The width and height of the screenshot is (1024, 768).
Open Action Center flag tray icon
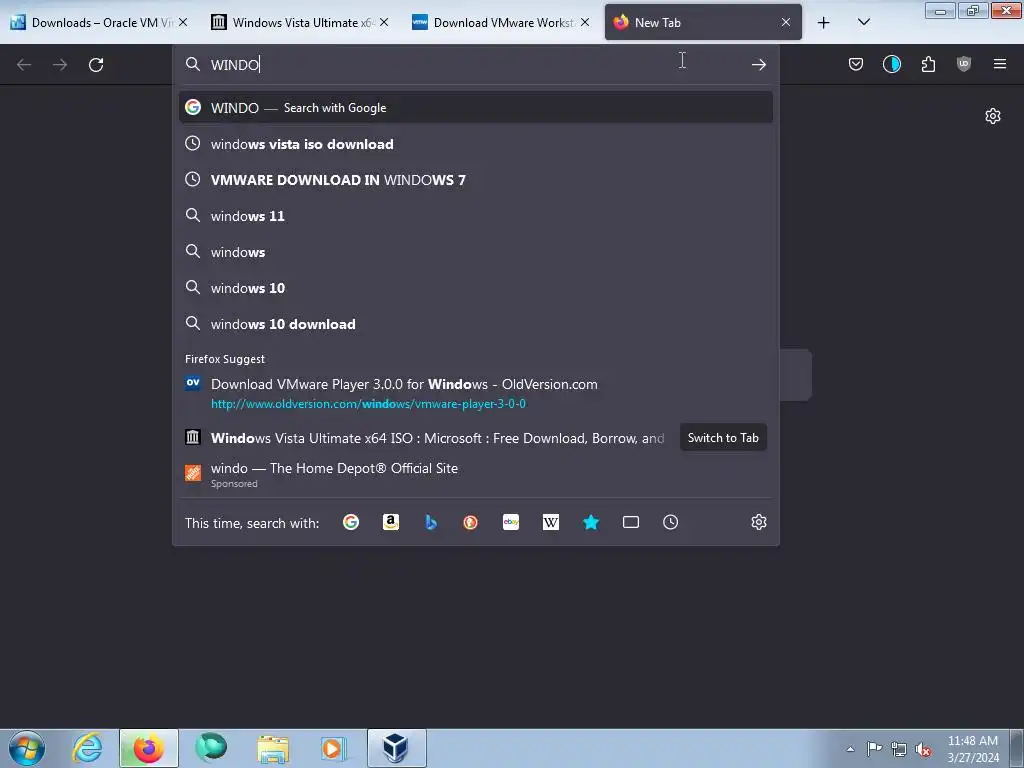pos(874,748)
